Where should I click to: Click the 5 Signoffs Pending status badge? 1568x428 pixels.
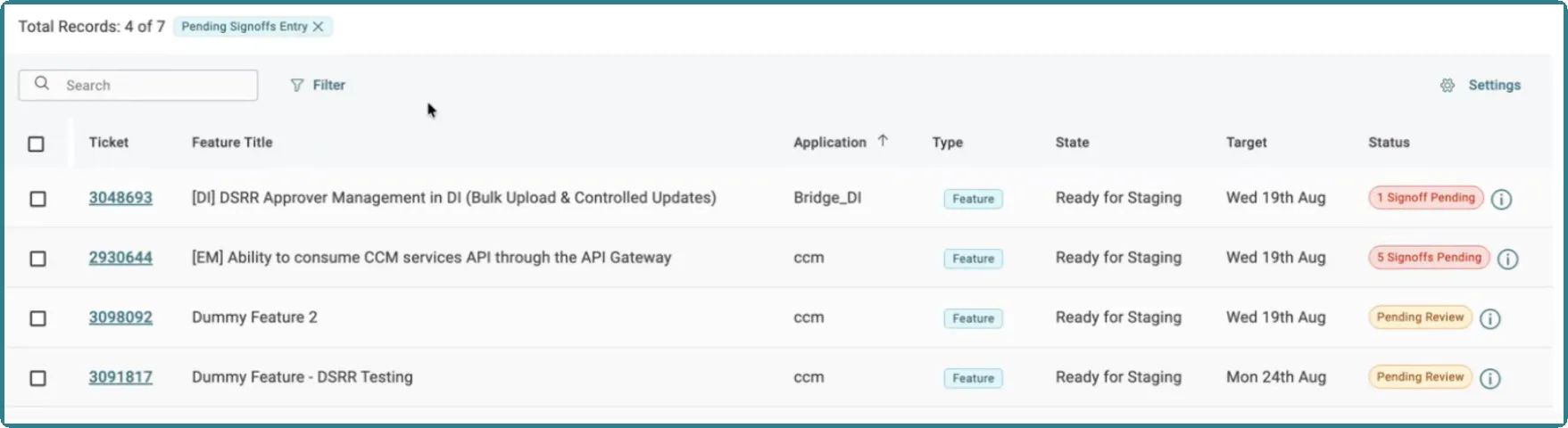[x=1429, y=258]
